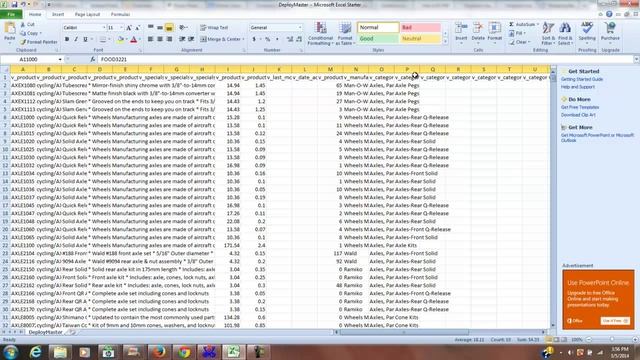Apply the Neutral cell style
The image size is (640, 360).
(420, 38)
